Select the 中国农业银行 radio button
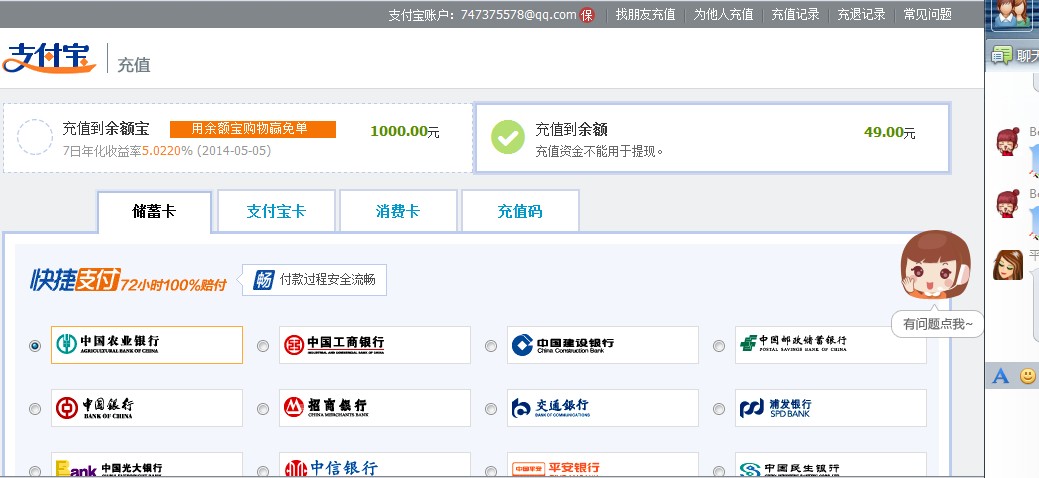The height and width of the screenshot is (478, 1039). pyautogui.click(x=35, y=345)
